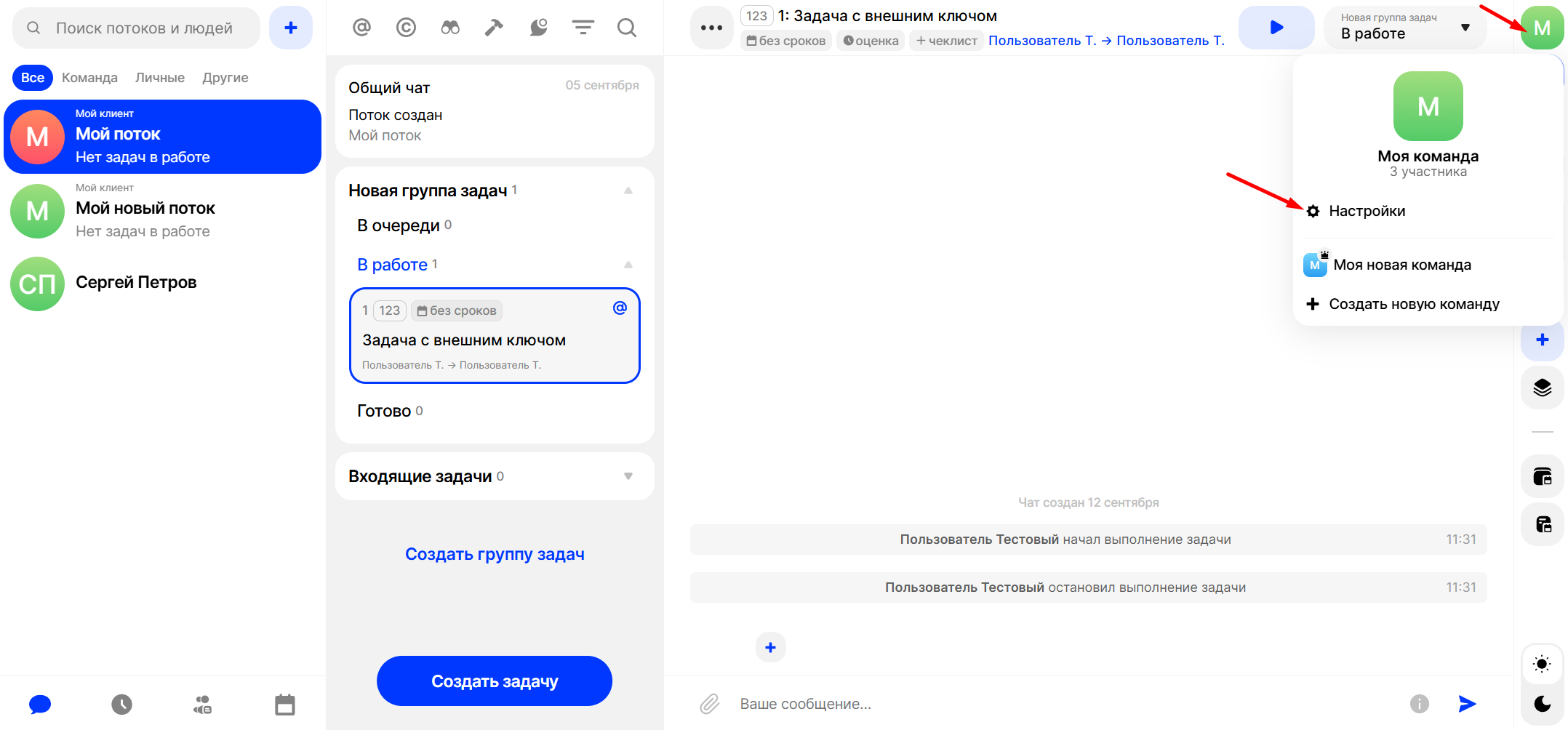Screen dimensions: 1568x730
Task: Start task timer with play button
Action: (x=1276, y=28)
